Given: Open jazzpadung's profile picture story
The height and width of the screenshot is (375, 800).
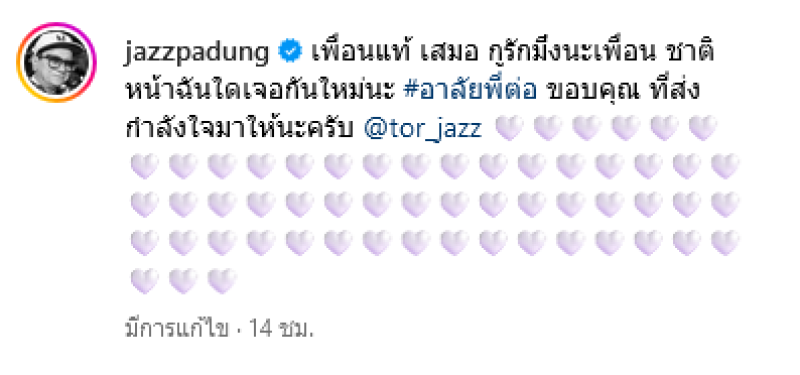Looking at the screenshot, I should point(56,62).
